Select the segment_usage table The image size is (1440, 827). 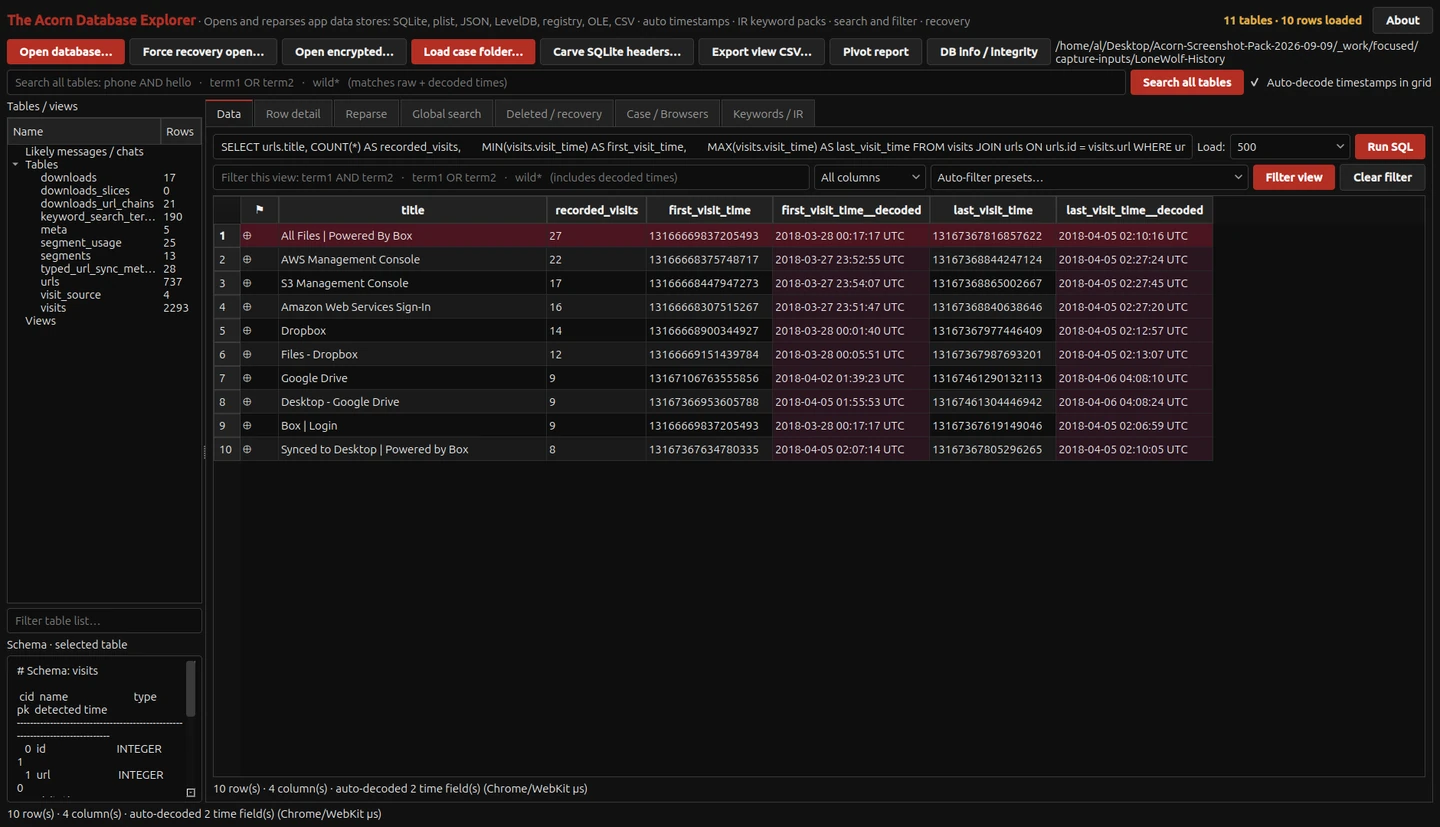click(81, 243)
